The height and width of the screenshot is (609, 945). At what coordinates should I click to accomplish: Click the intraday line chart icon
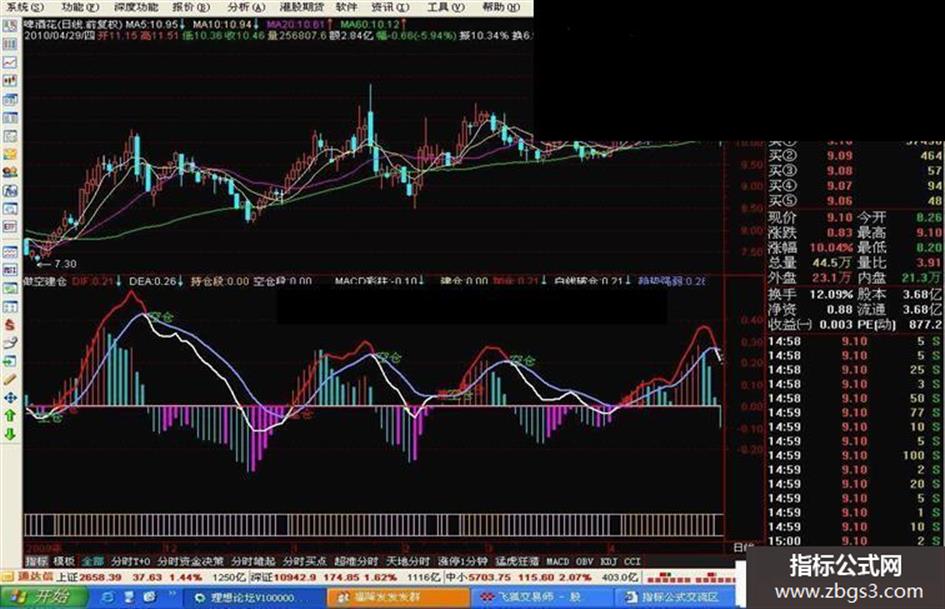tap(10, 62)
